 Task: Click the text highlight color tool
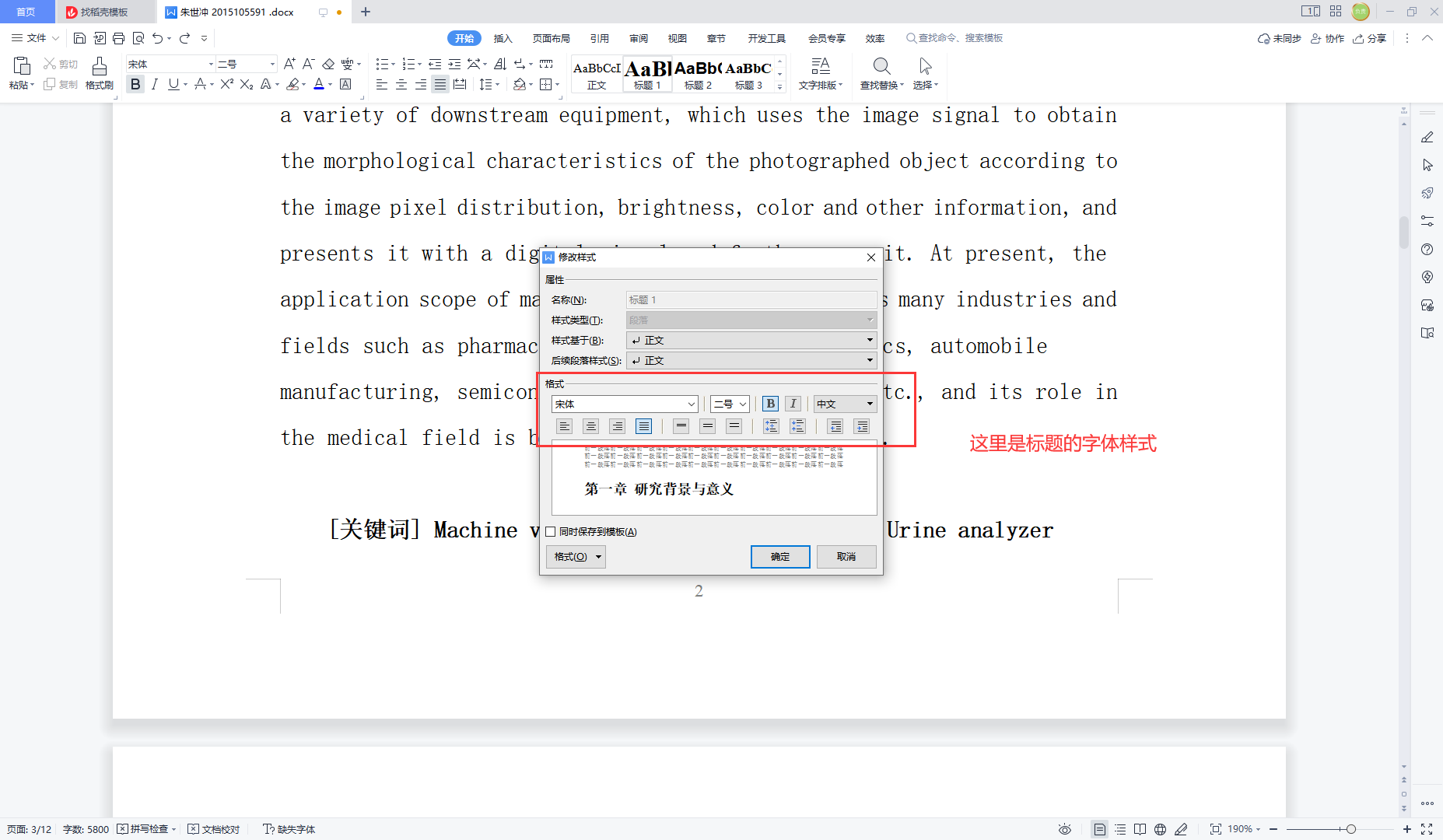[x=292, y=84]
